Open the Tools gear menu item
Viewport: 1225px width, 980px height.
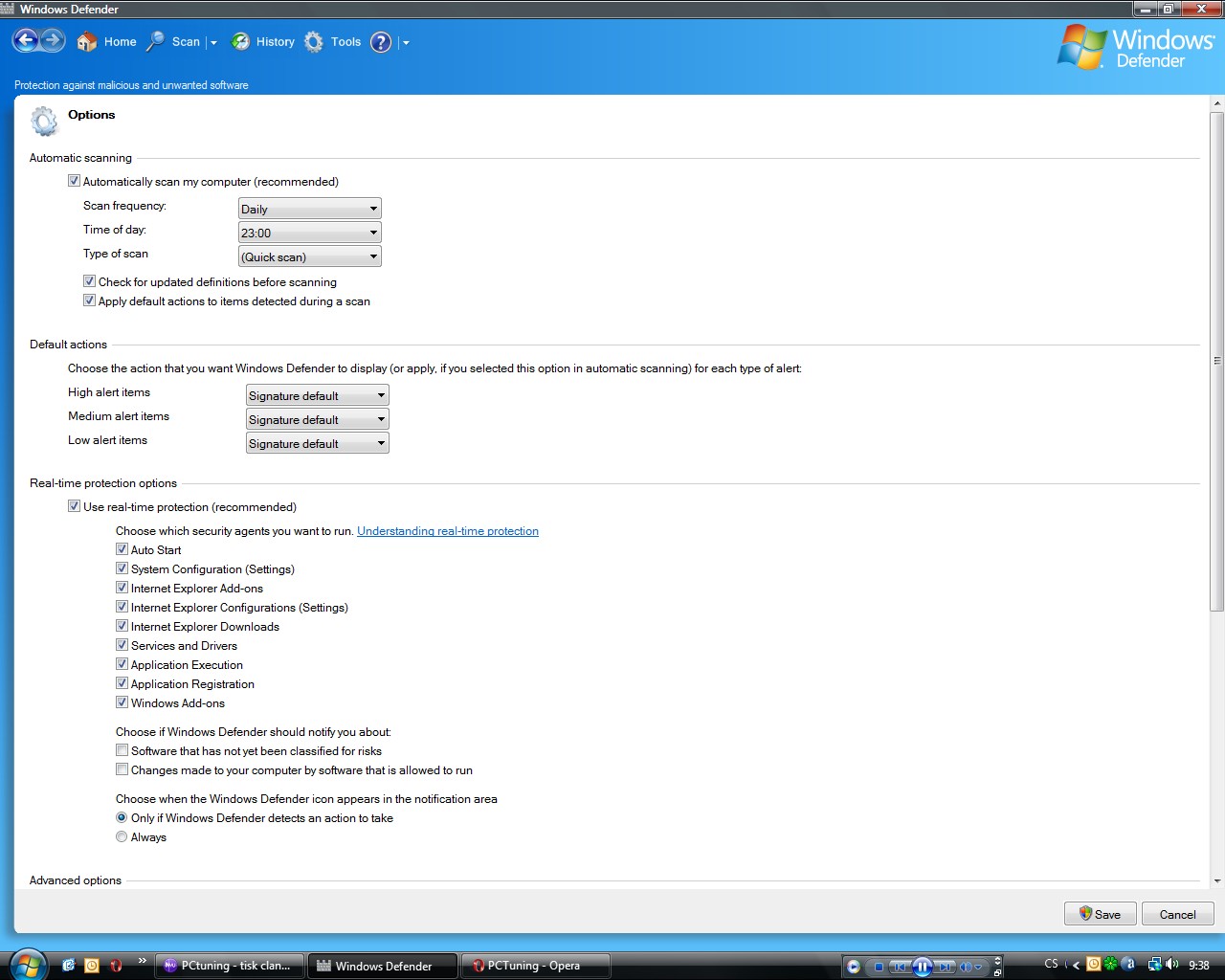pos(332,42)
